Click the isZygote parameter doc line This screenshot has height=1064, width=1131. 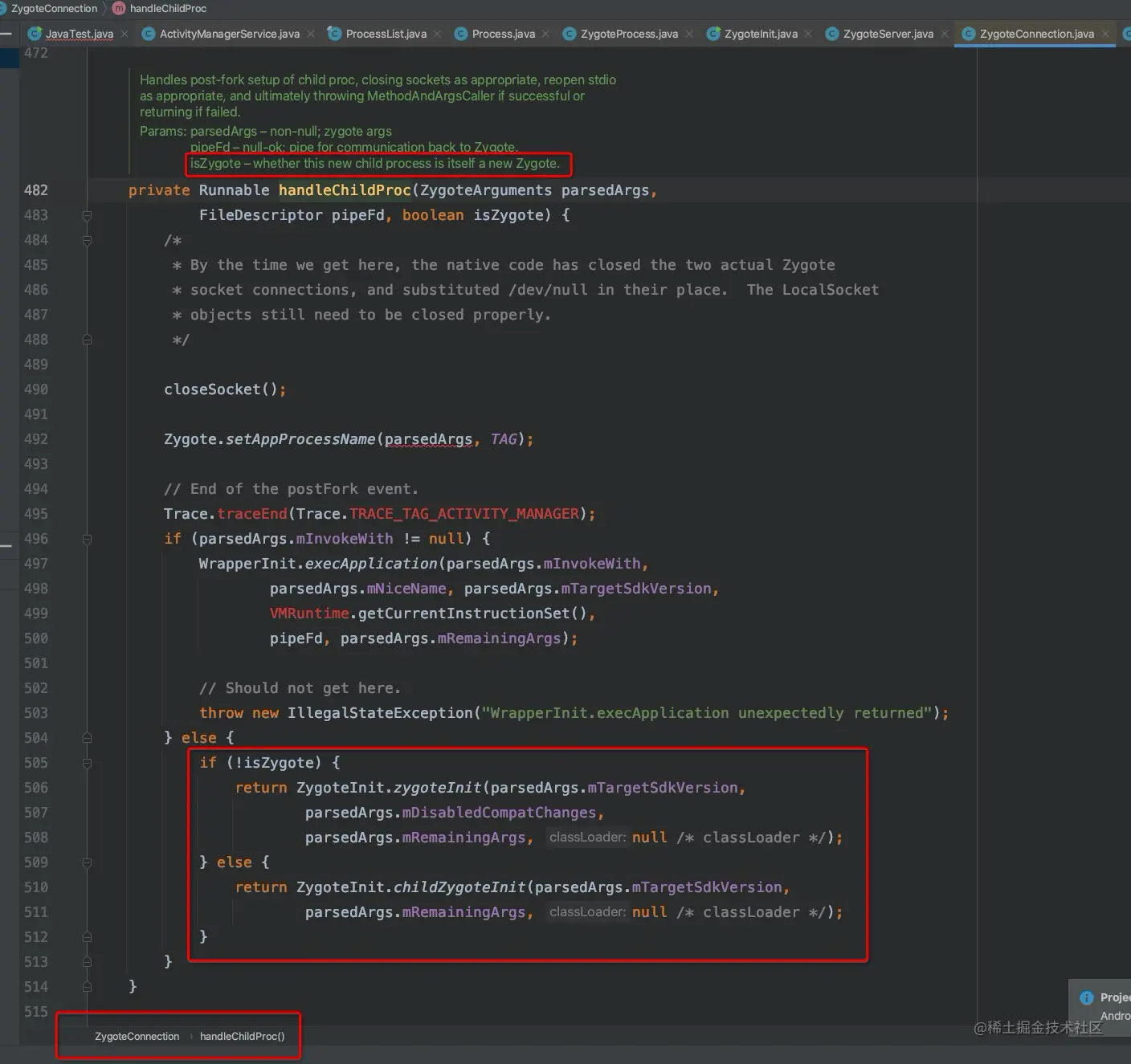click(x=375, y=163)
